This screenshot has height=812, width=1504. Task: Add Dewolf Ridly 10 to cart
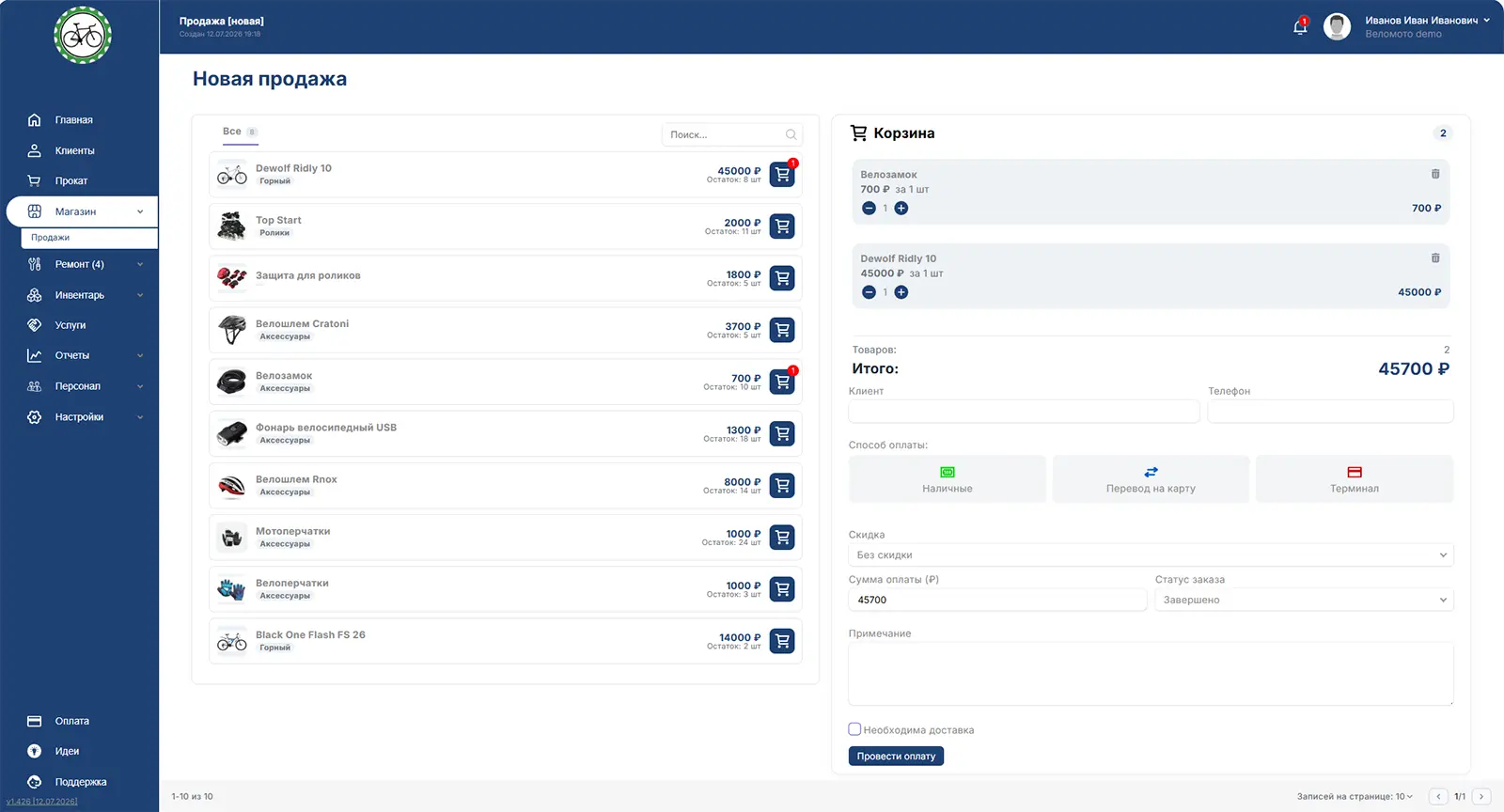782,175
